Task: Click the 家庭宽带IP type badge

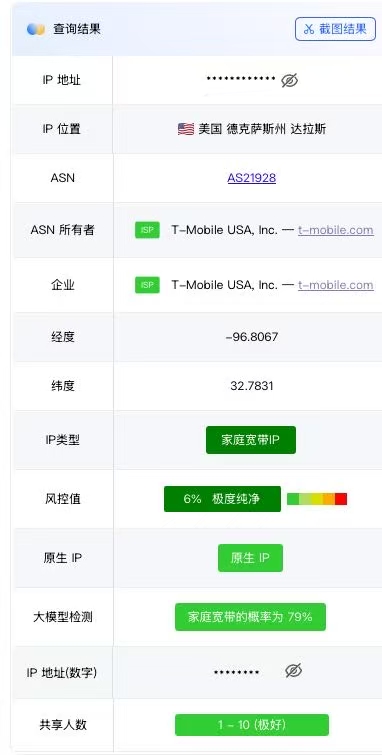Action: pyautogui.click(x=251, y=440)
